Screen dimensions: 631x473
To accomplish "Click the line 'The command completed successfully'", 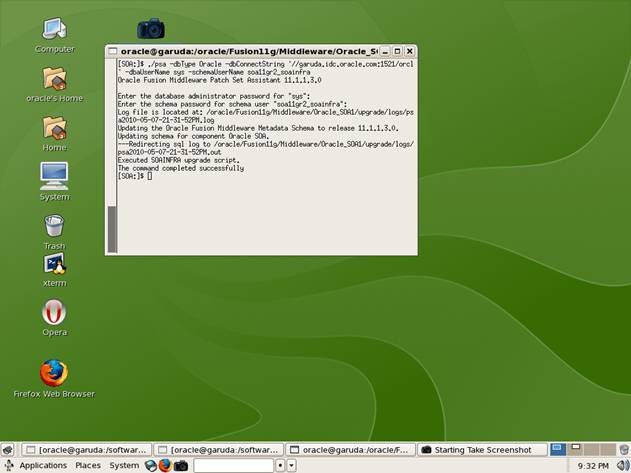I will point(181,168).
